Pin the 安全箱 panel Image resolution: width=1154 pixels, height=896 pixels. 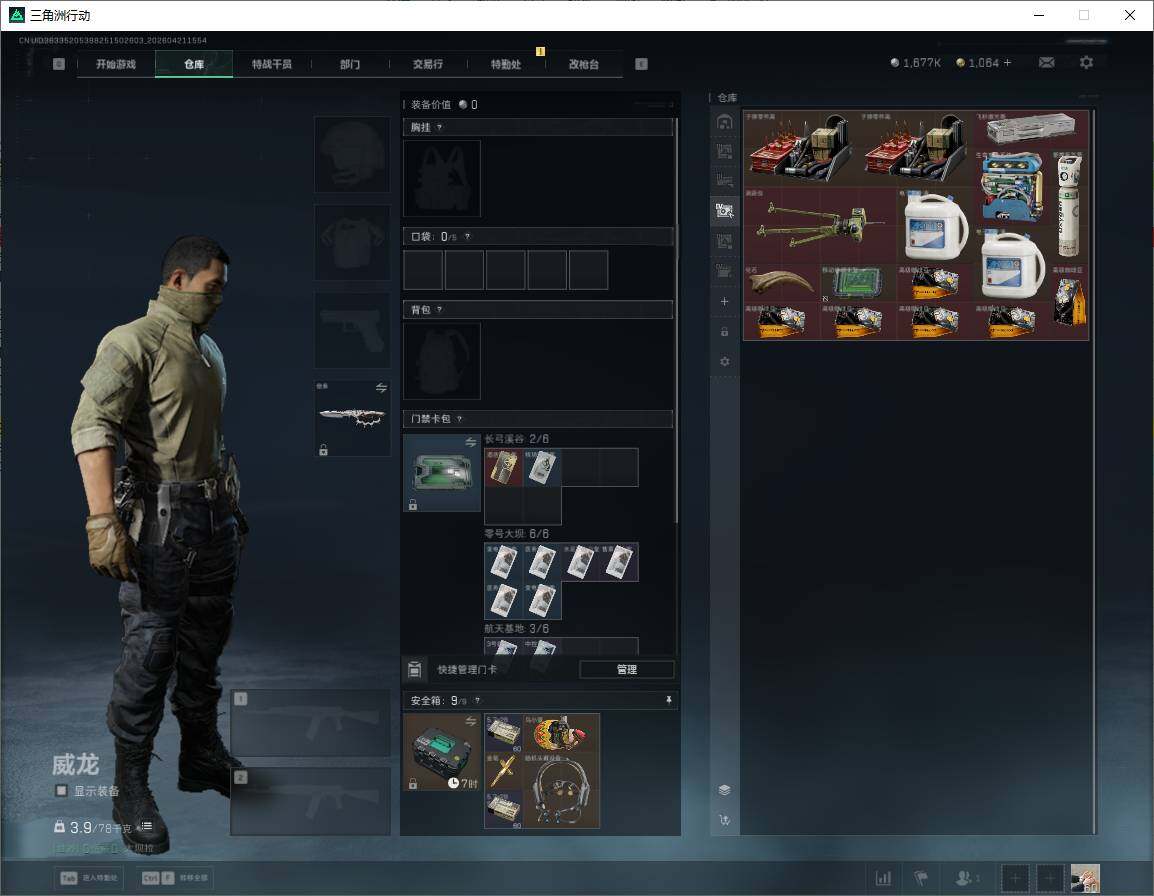click(668, 700)
